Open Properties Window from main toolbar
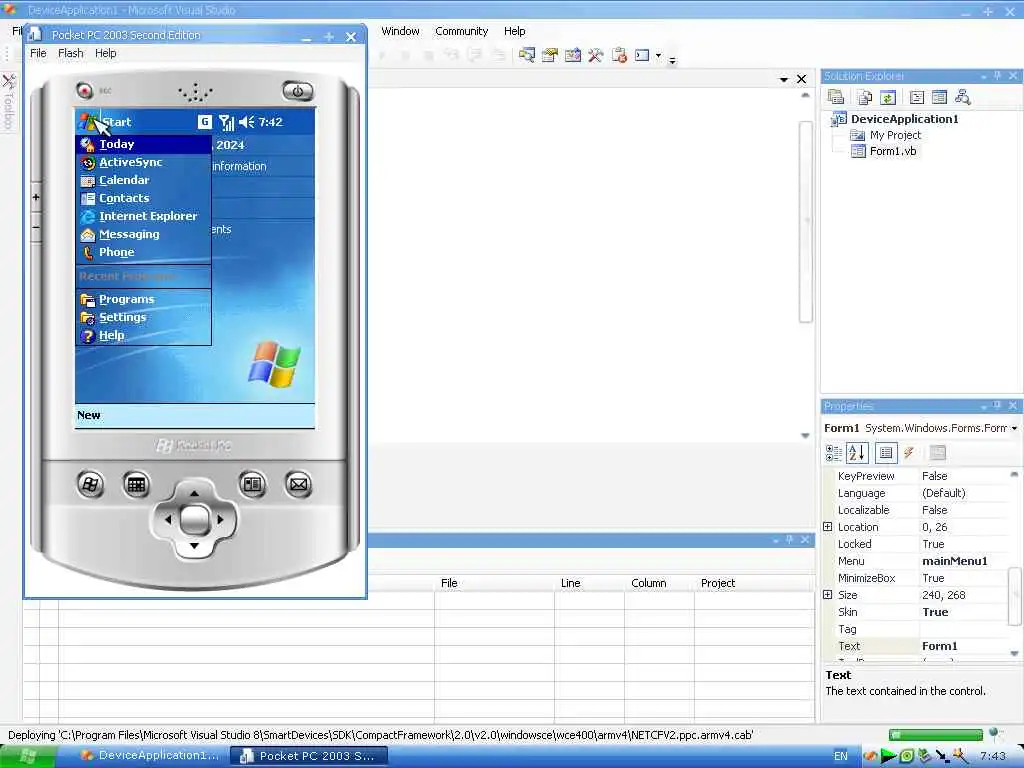 tap(550, 56)
